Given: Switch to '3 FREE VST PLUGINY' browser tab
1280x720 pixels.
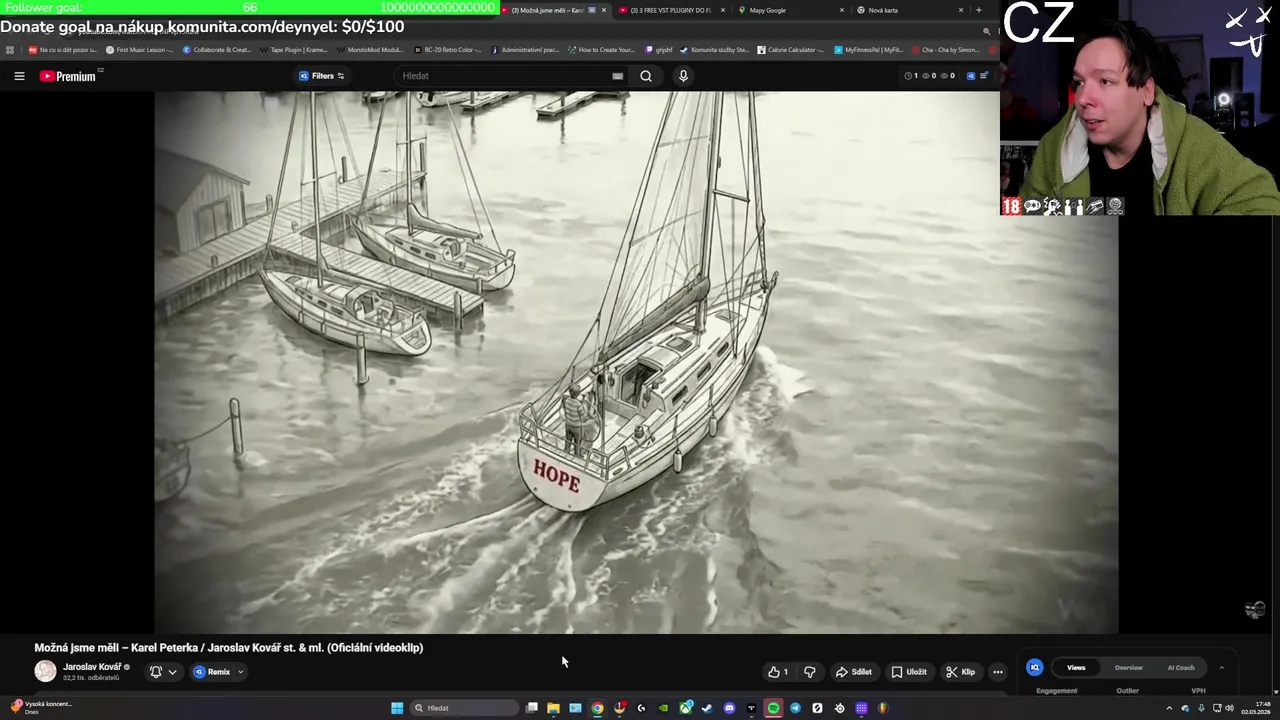Looking at the screenshot, I should (670, 10).
